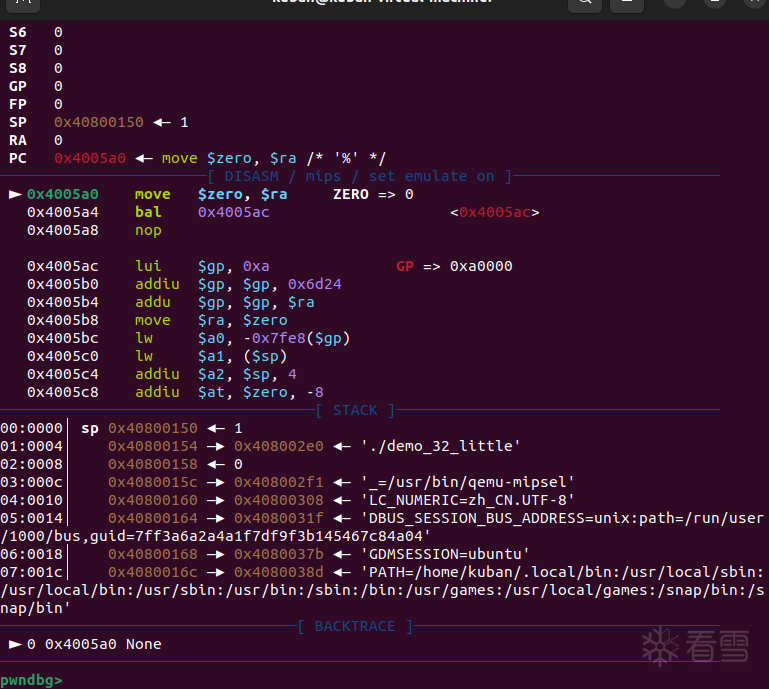Select the S7 register label
This screenshot has width=769, height=689.
tap(18, 51)
